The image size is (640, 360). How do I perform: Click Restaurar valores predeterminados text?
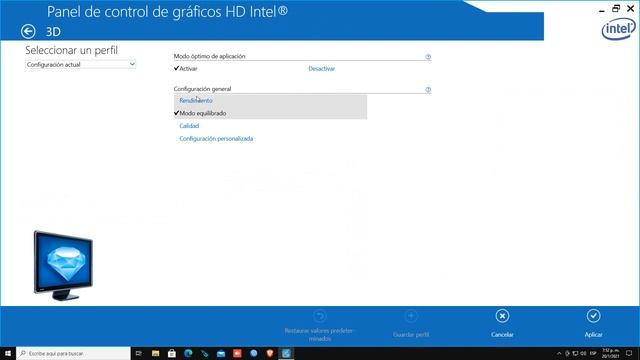319,334
